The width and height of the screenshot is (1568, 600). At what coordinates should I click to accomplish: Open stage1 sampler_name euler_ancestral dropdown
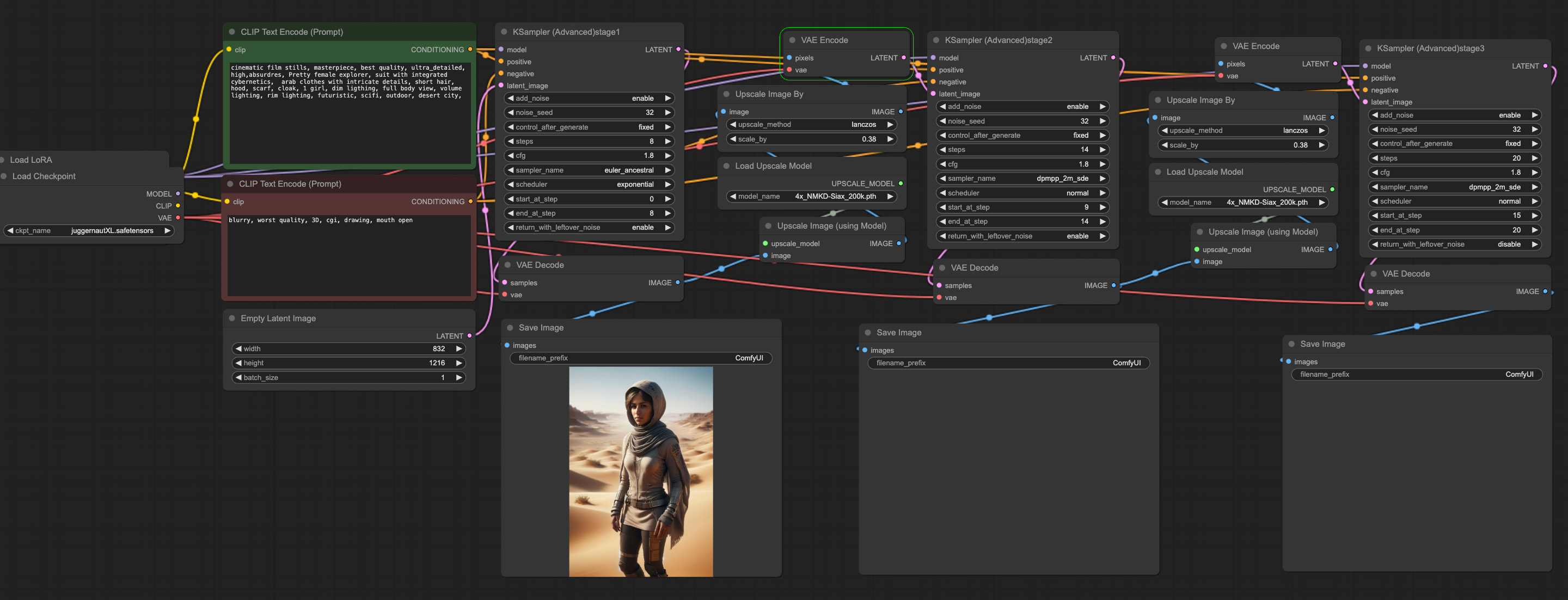(x=589, y=170)
